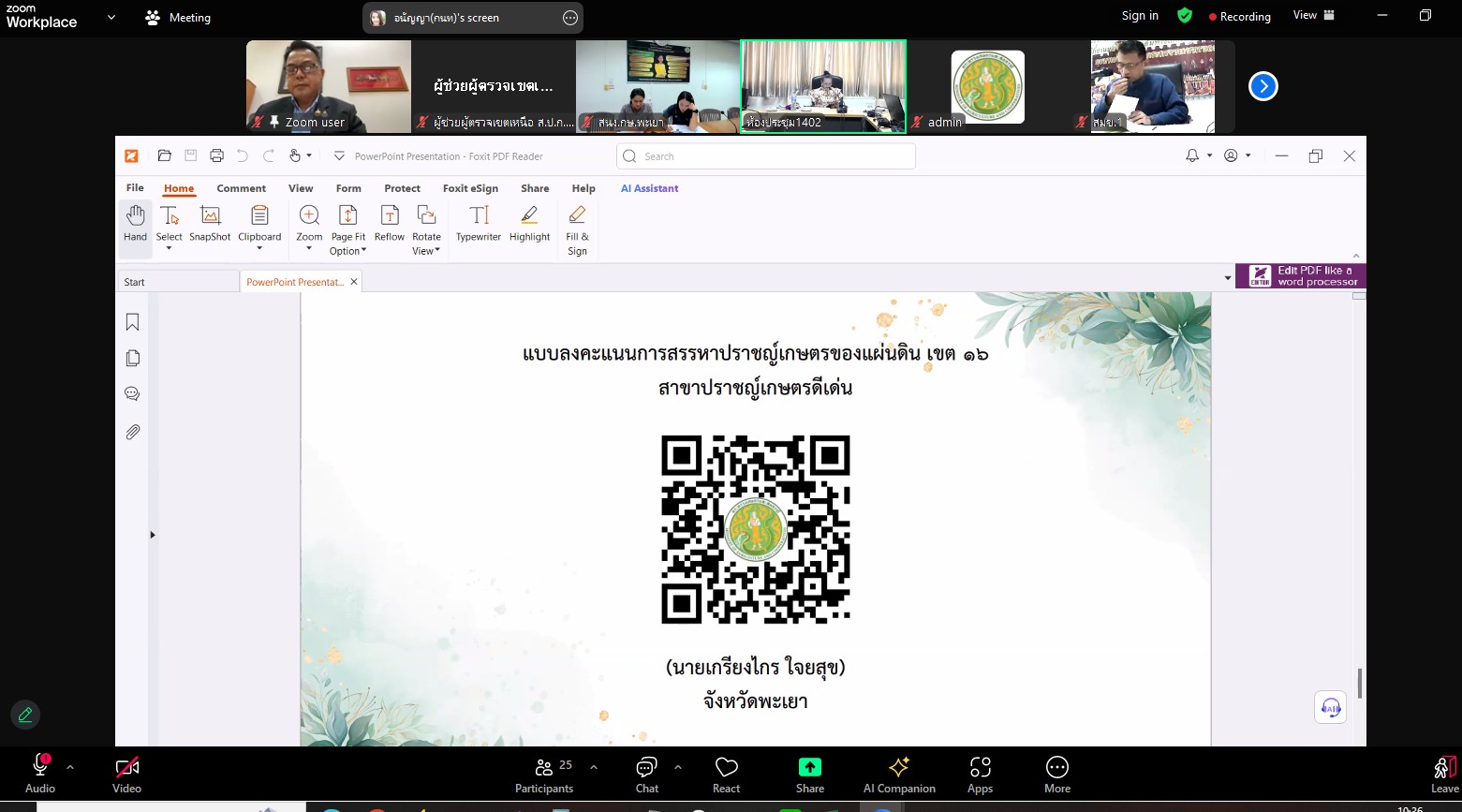The image size is (1462, 812).
Task: Expand the navigation panel arrow
Action: 153,535
